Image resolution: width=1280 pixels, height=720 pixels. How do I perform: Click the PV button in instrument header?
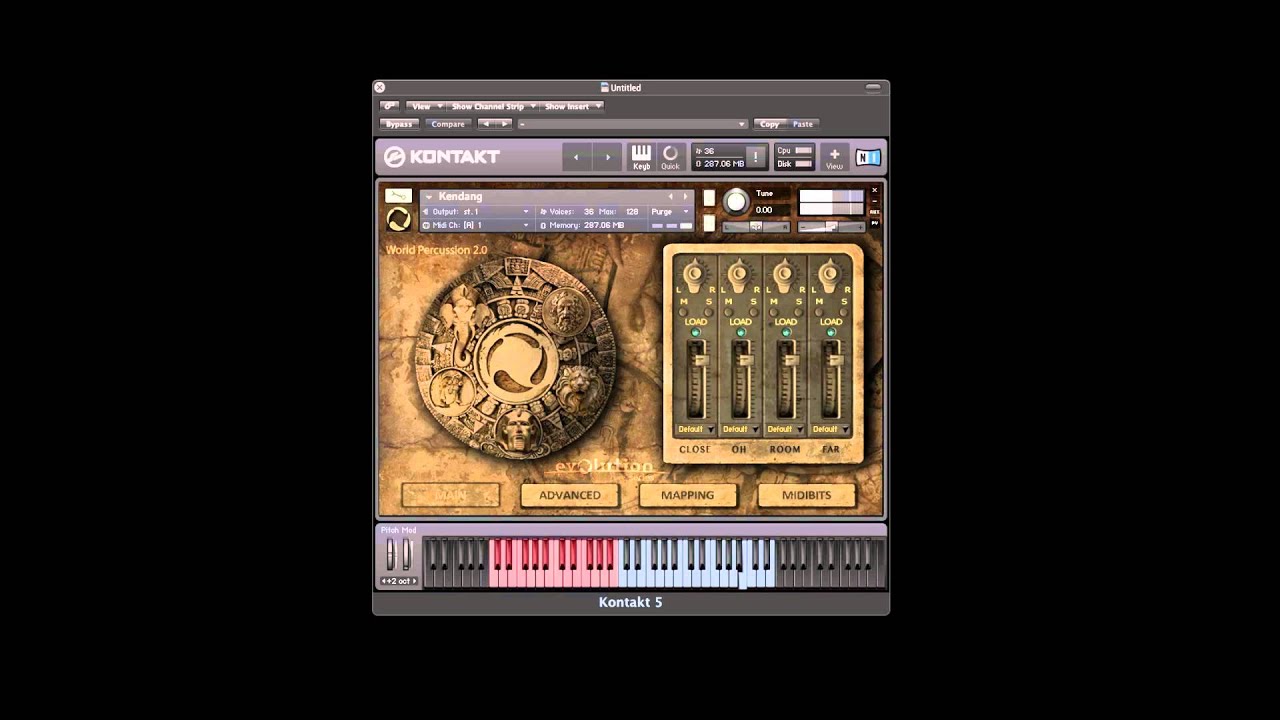click(874, 223)
